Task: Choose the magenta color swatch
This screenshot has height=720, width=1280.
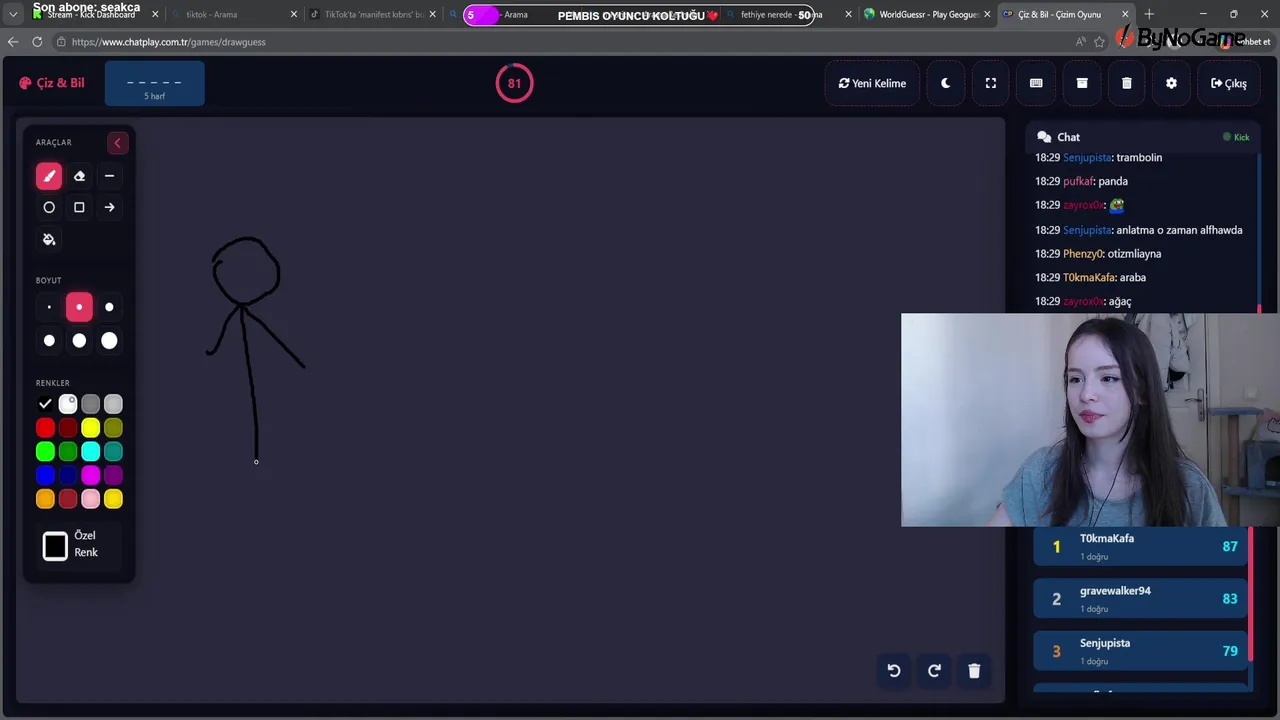Action: [91, 475]
